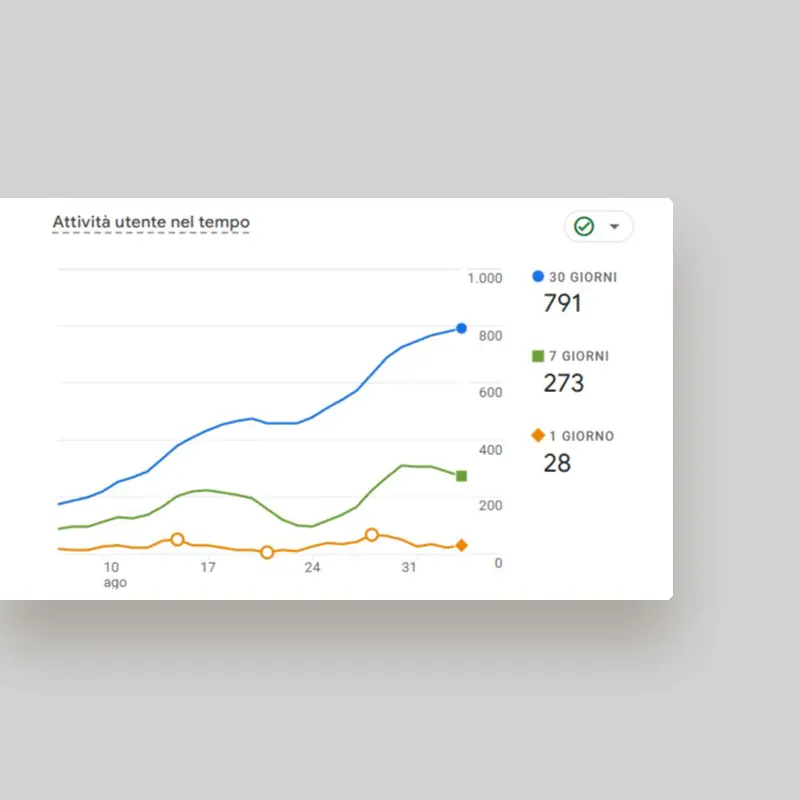The image size is (800, 800).
Task: Click the 791 value for 30 days
Action: click(562, 303)
